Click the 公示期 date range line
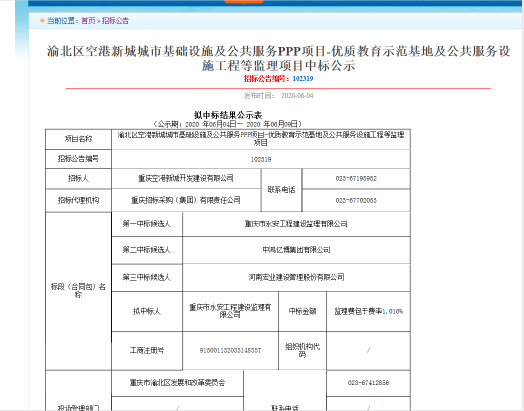The width and height of the screenshot is (524, 411). point(228,124)
